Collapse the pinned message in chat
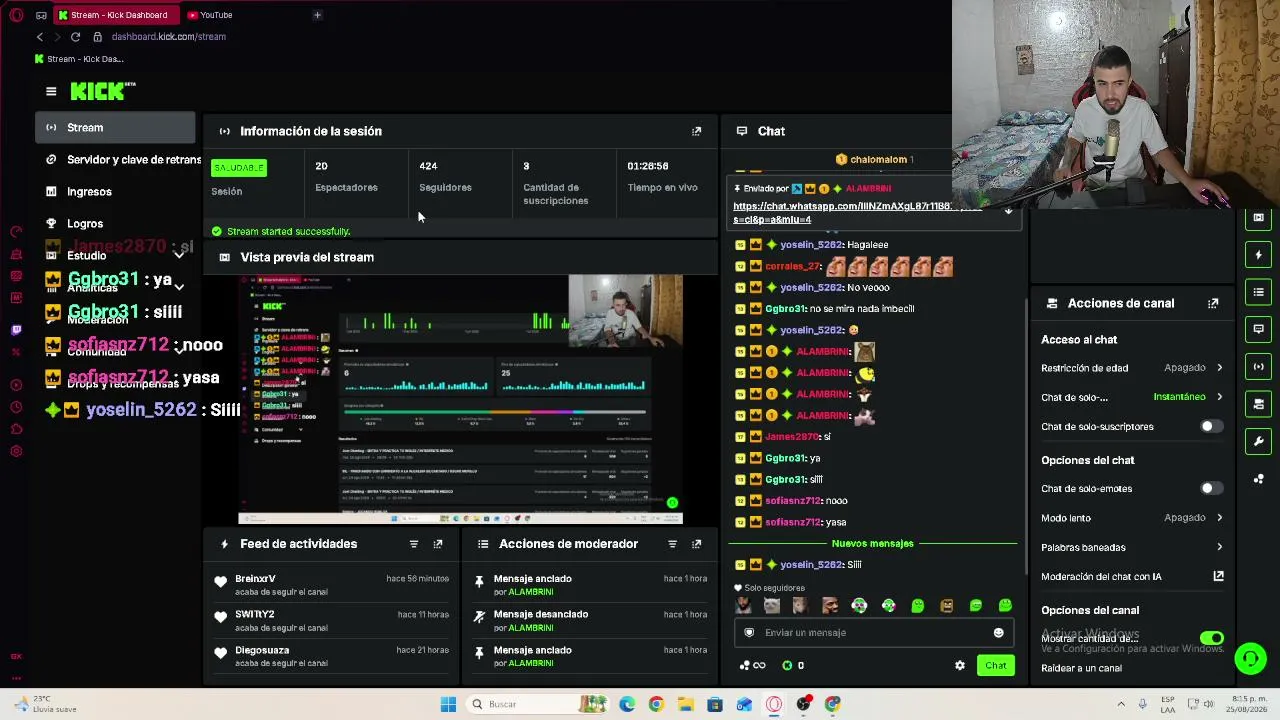The width and height of the screenshot is (1280, 720). pos(1008,211)
